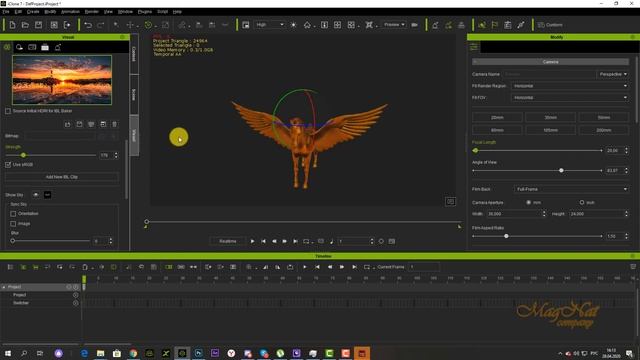640x360 pixels.
Task: Click the Export icon in toolbar
Action: (67, 25)
